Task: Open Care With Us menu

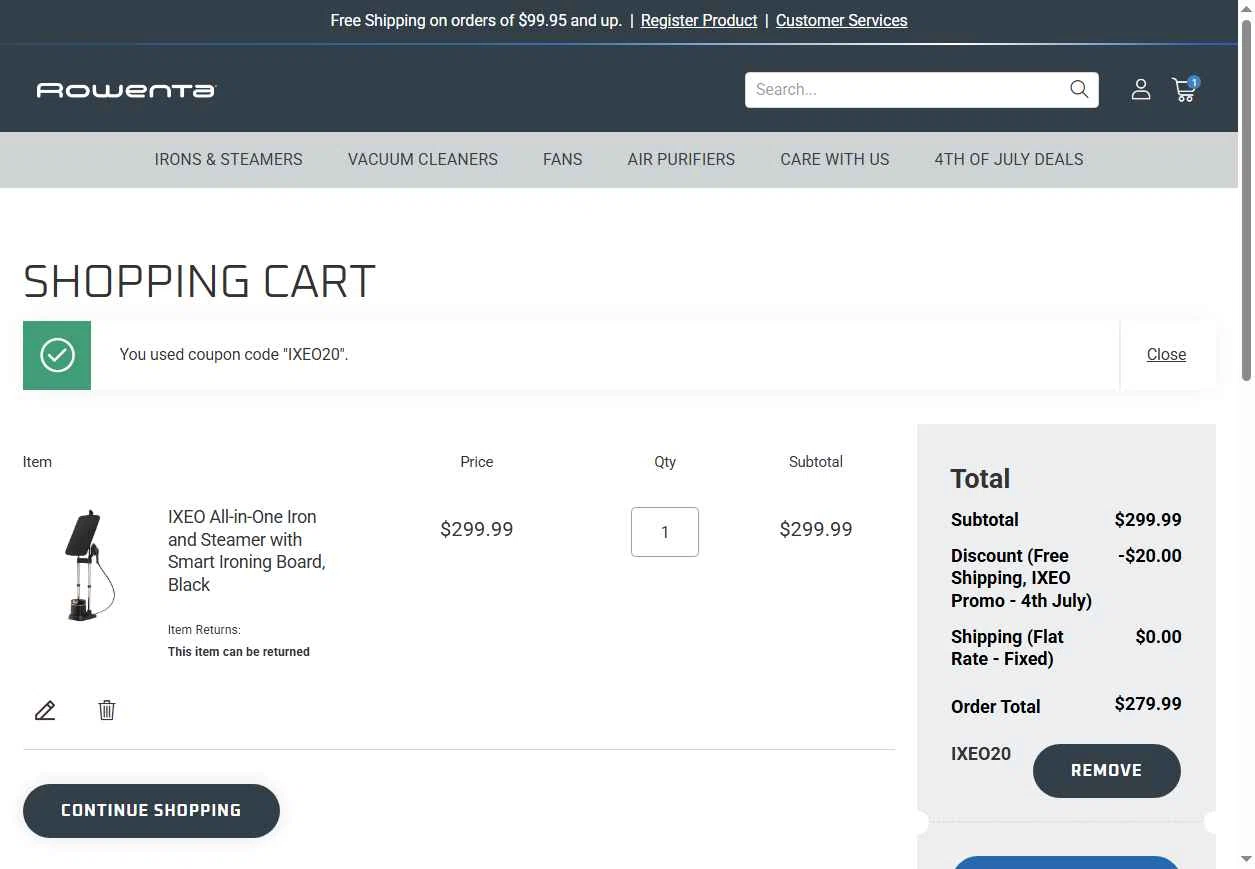Action: [x=835, y=159]
